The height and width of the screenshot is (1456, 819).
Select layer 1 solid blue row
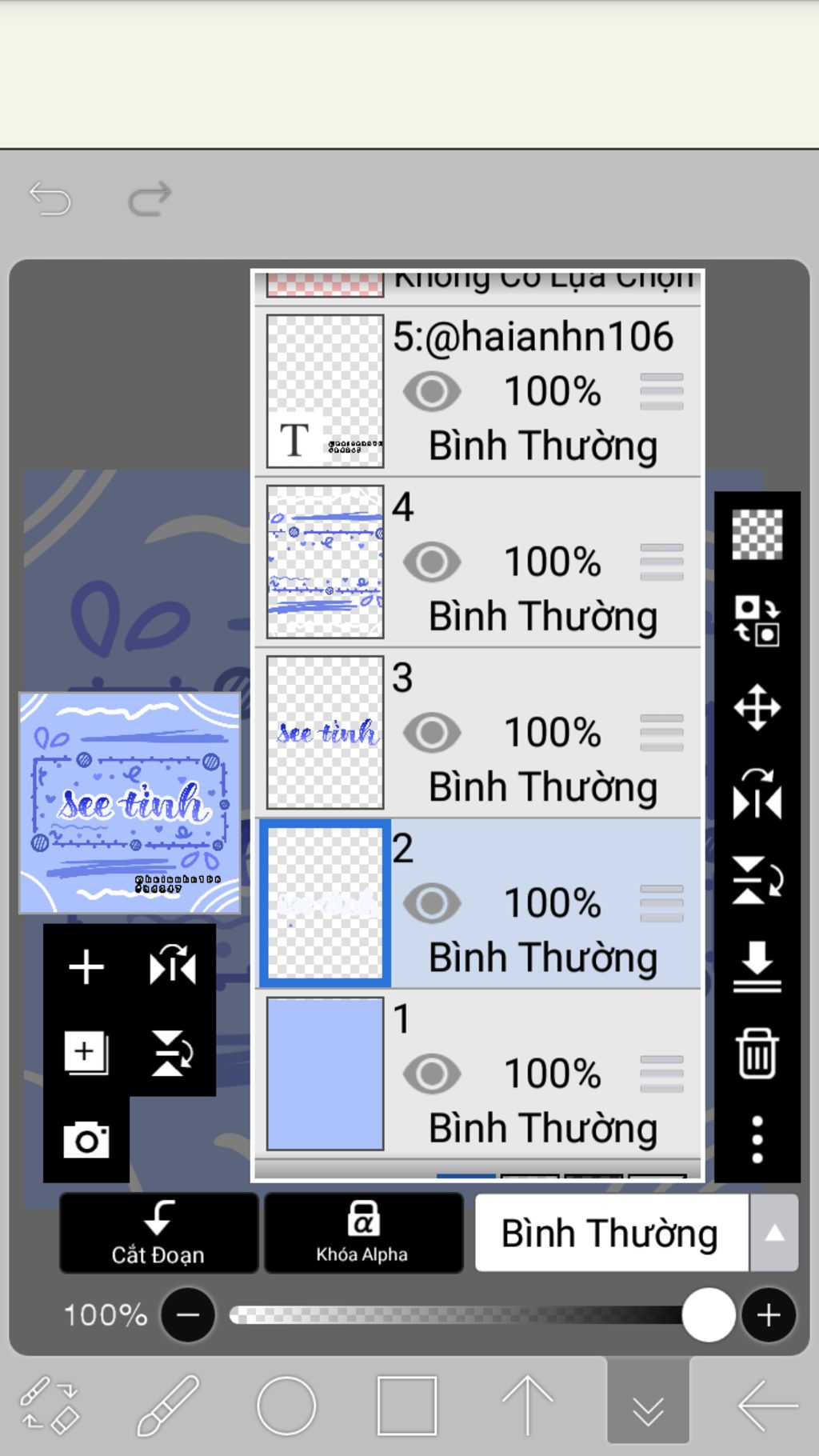[x=478, y=1074]
